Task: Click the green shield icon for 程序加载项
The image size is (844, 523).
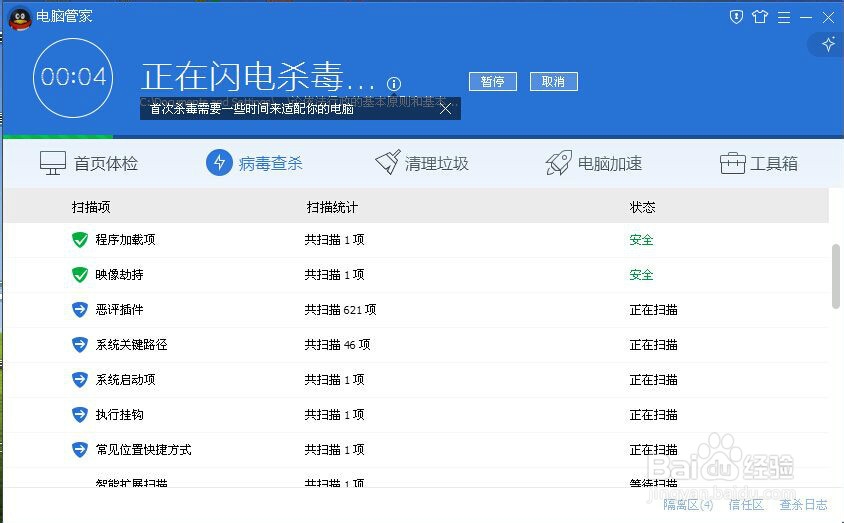Action: pos(80,240)
